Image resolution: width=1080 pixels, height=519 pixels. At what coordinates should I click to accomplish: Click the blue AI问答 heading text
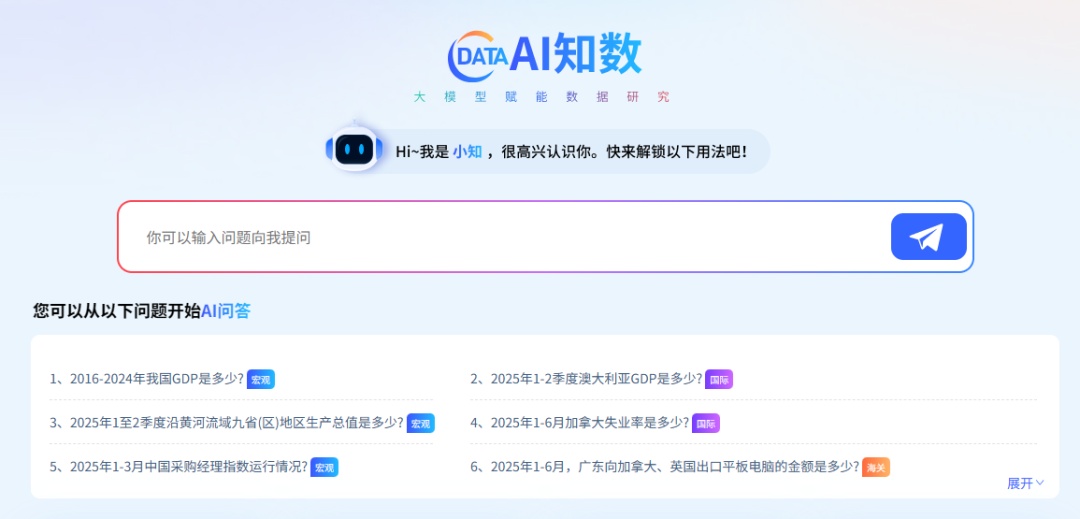pos(226,311)
